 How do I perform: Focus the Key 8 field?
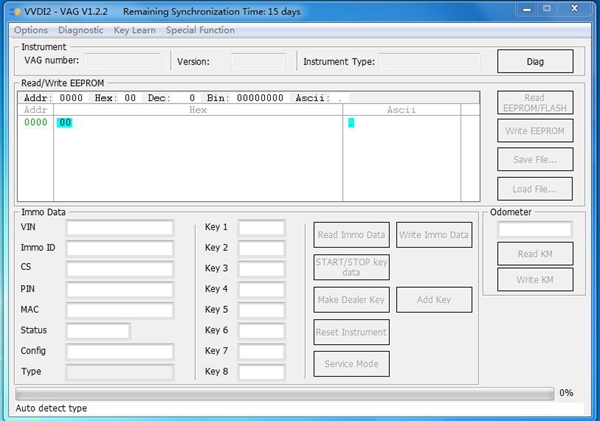pos(261,372)
